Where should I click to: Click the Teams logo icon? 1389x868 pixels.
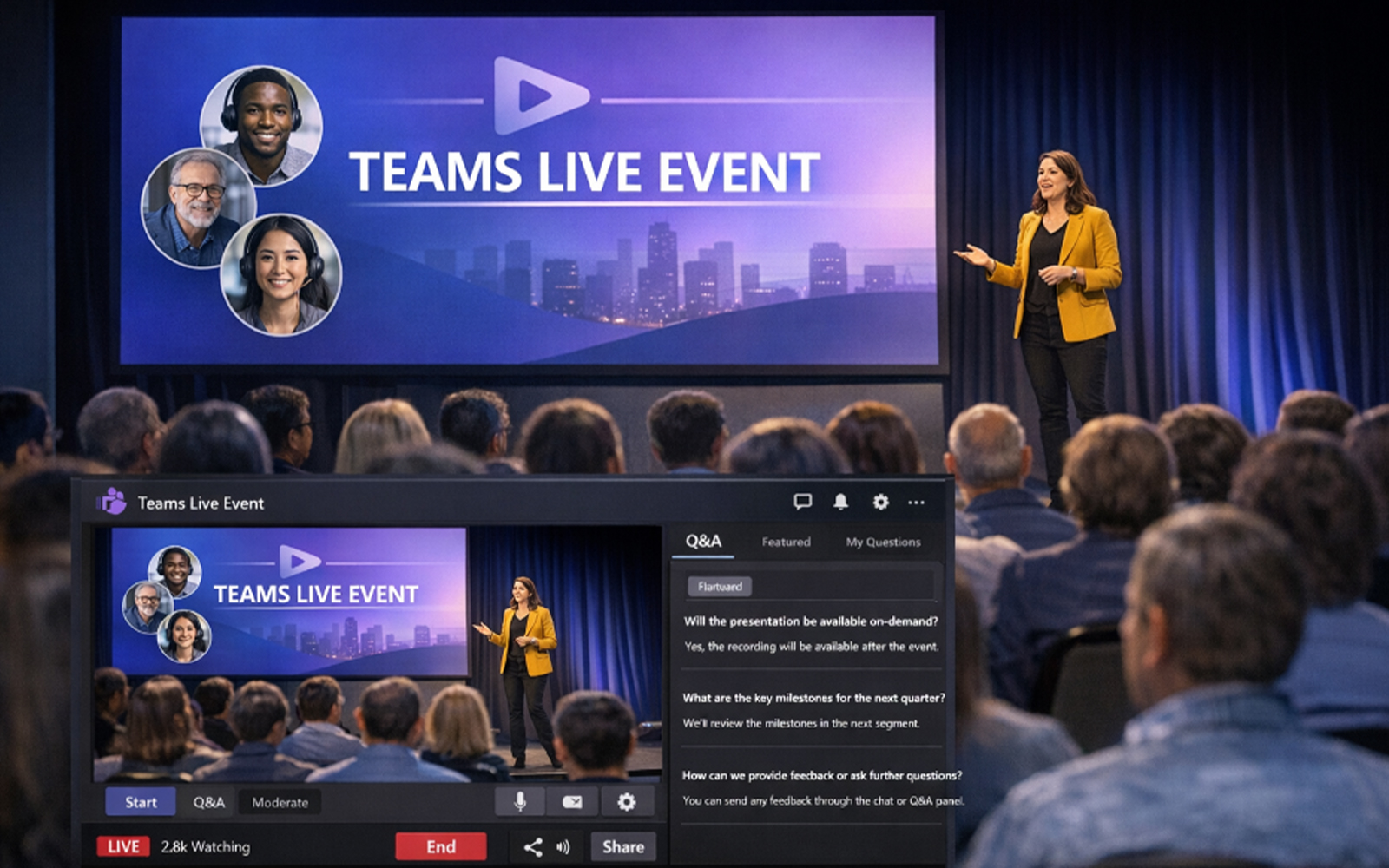click(113, 502)
